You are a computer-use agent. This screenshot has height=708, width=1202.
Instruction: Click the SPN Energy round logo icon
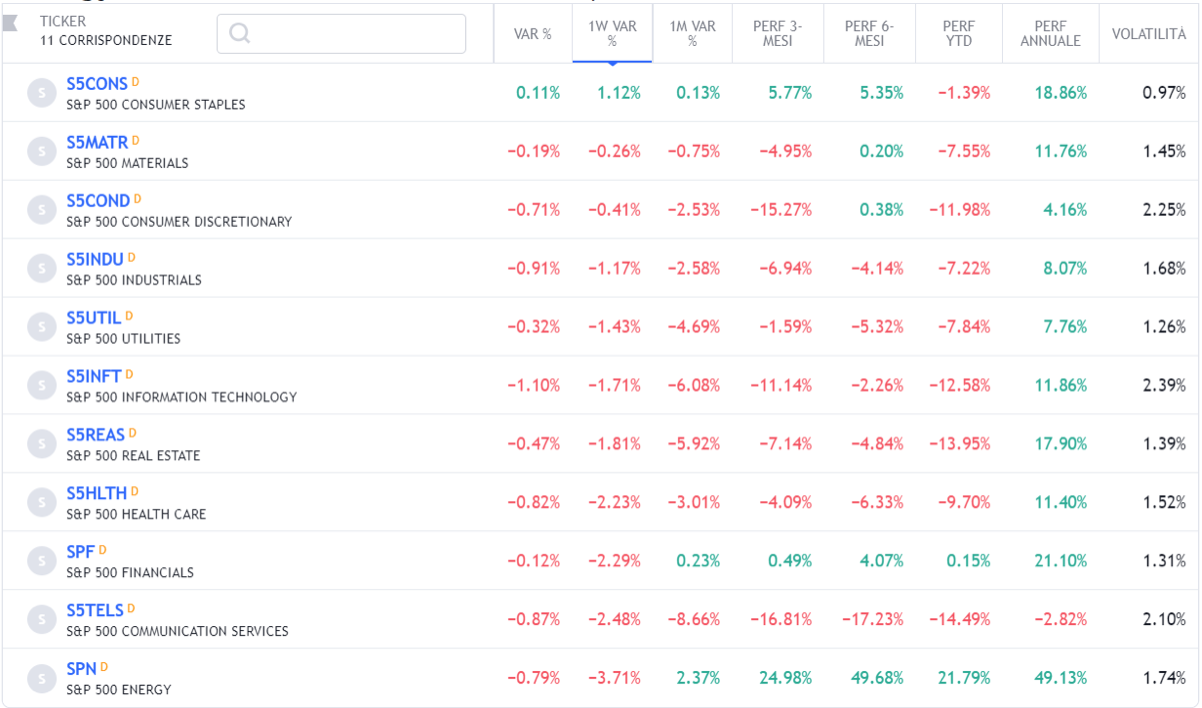[41, 677]
